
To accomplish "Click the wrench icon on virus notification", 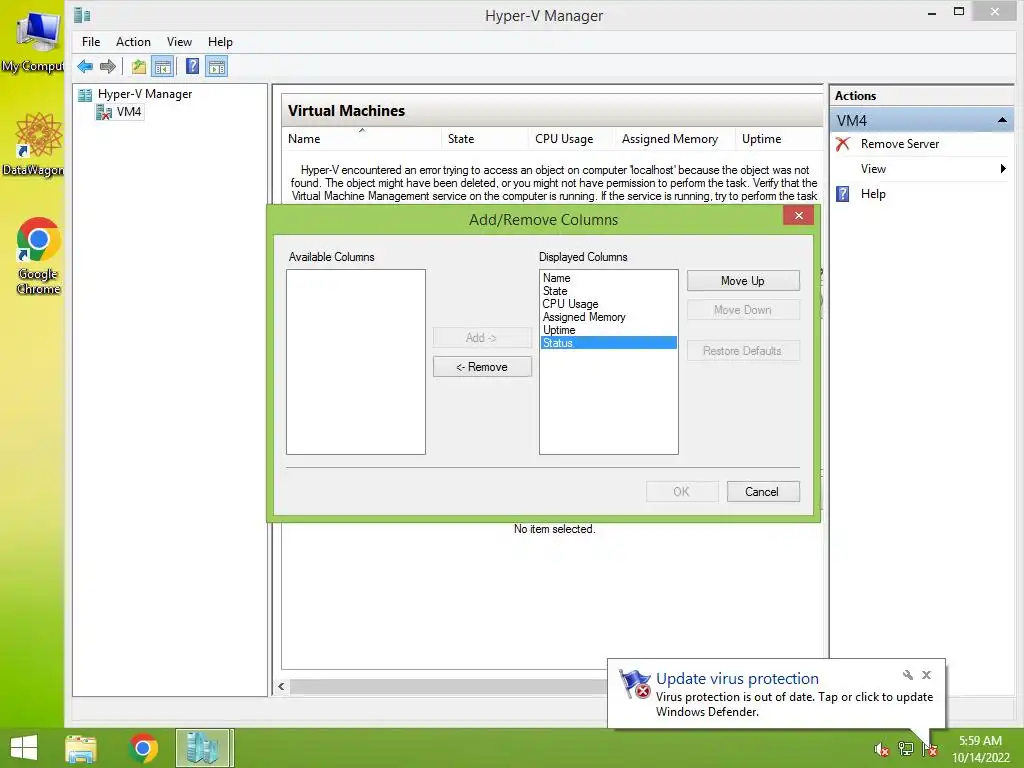I will [x=908, y=675].
